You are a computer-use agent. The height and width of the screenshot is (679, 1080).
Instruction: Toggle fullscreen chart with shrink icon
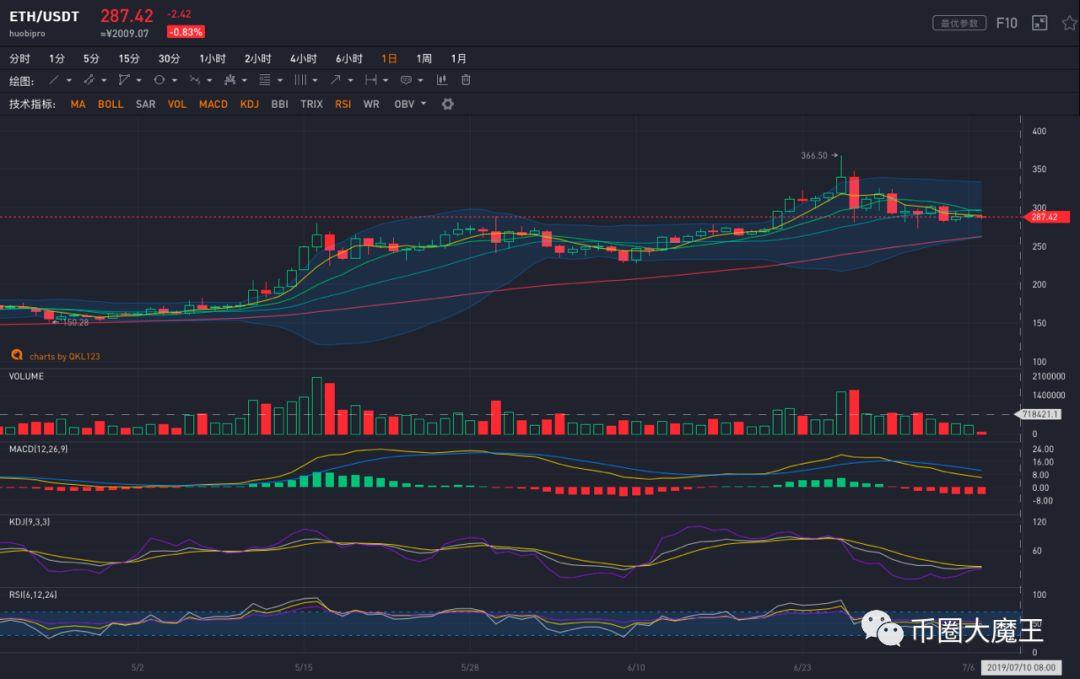[1039, 23]
